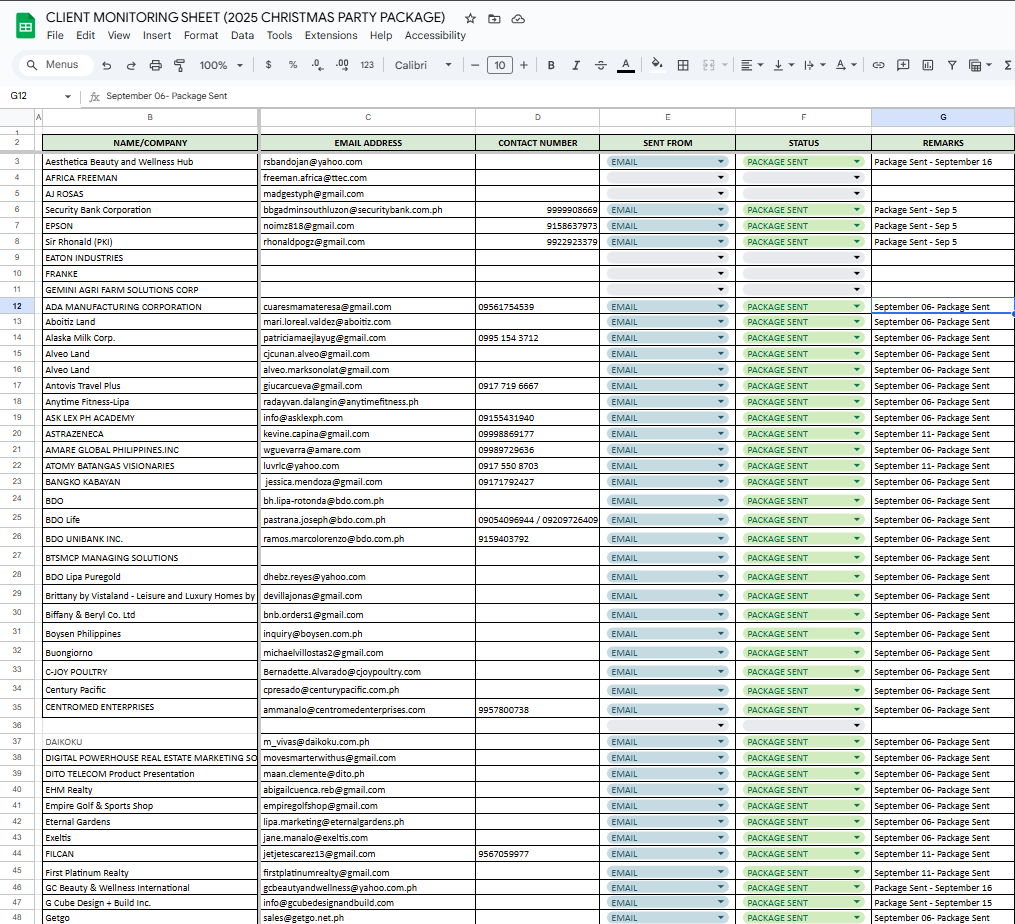Image resolution: width=1015 pixels, height=924 pixels.
Task: Click the Redo icon in toolbar
Action: coord(131,65)
